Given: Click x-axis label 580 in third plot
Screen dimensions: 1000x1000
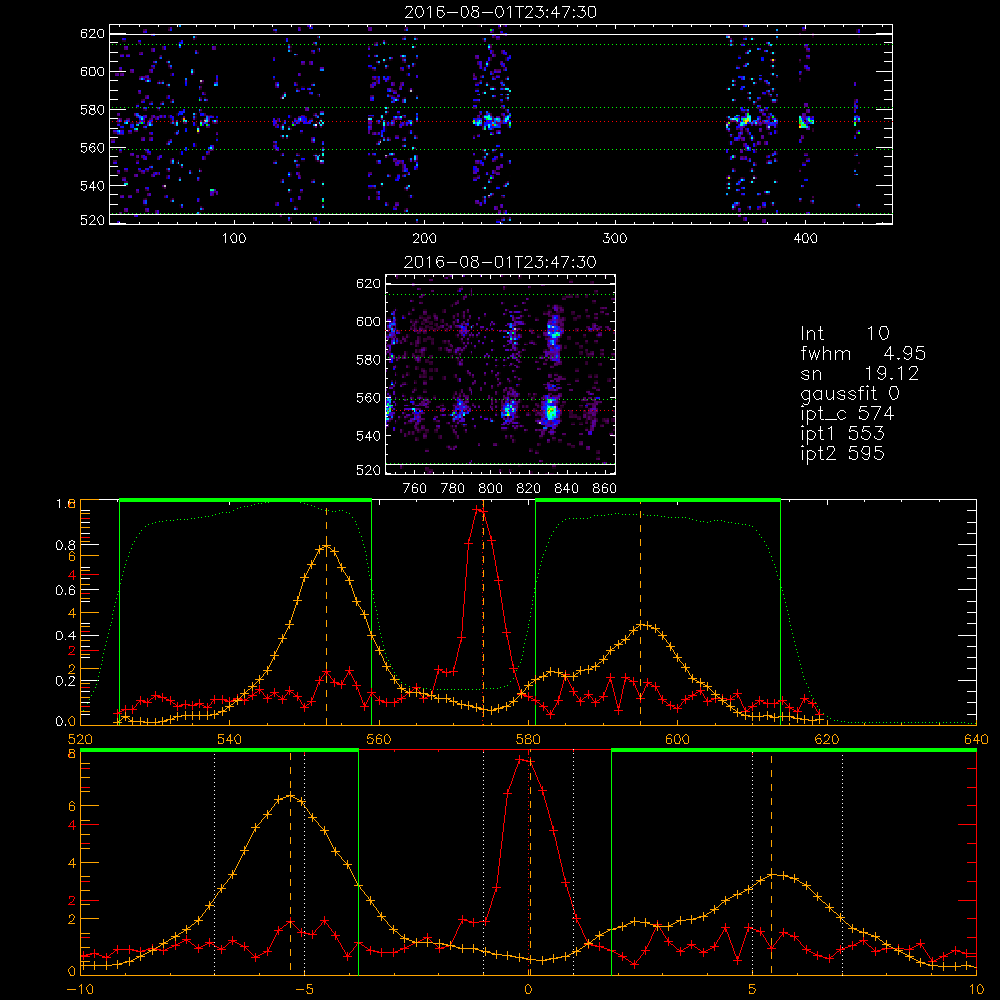Looking at the screenshot, I should pos(527,739).
